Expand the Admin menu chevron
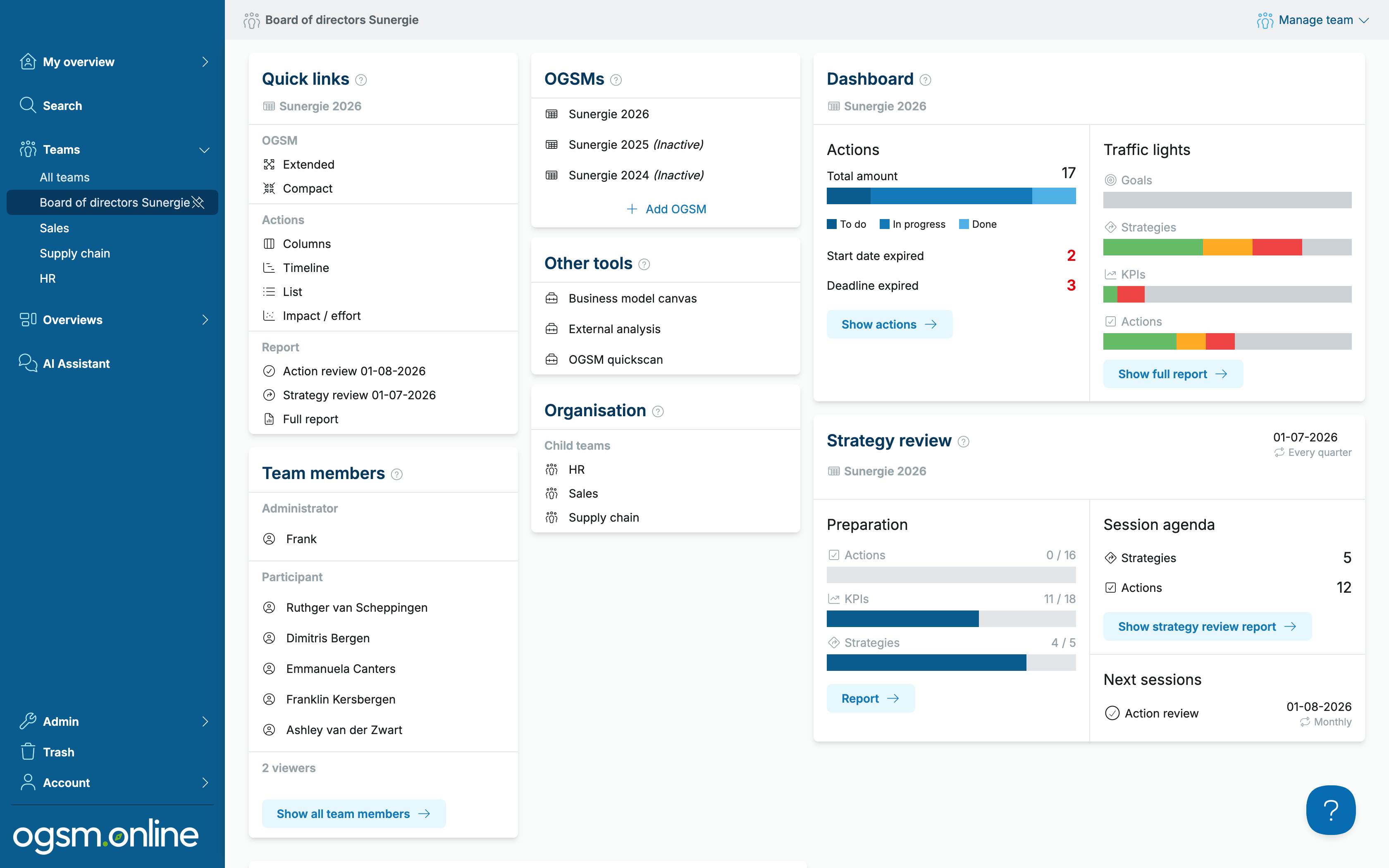The height and width of the screenshot is (868, 1389). [205, 721]
